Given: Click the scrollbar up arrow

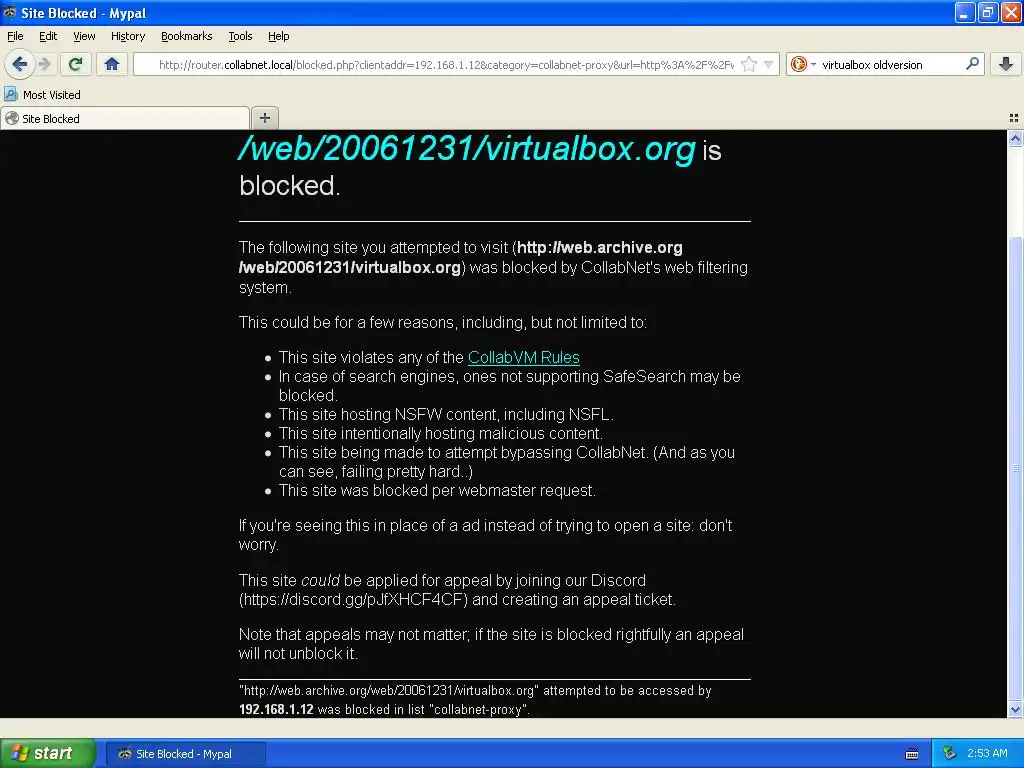Looking at the screenshot, I should tap(1015, 138).
